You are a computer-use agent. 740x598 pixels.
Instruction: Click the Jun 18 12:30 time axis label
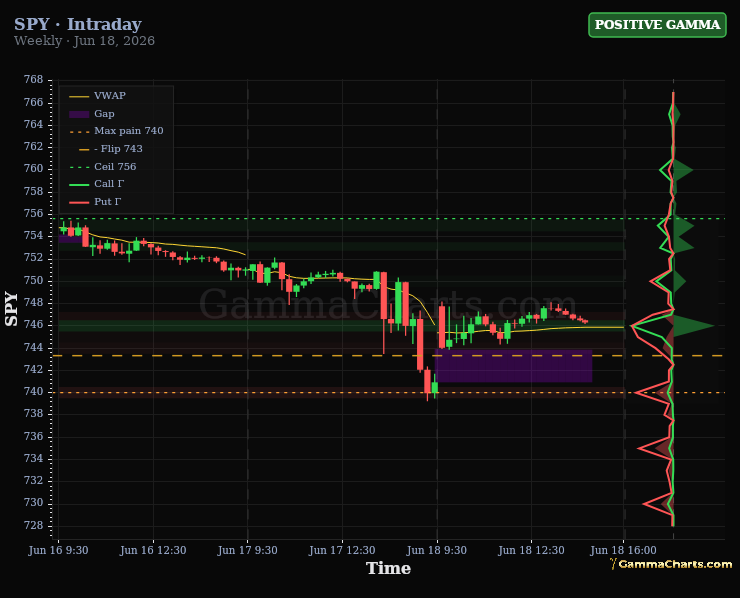531,550
